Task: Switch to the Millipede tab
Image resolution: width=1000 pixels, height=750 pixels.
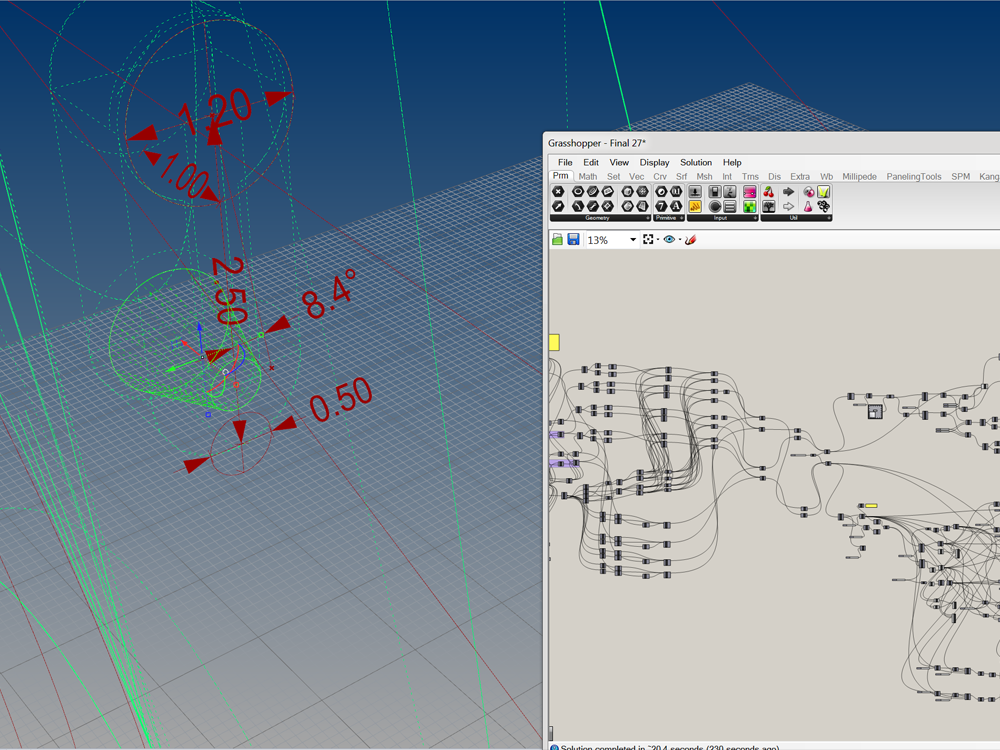Action: (860, 177)
